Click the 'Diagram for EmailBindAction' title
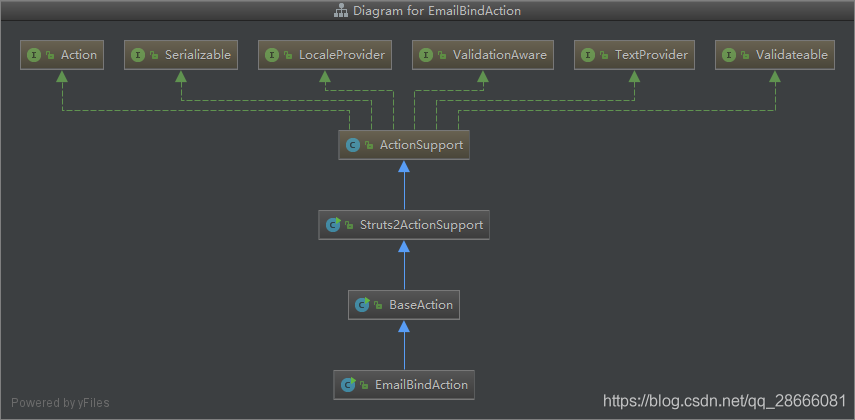Image resolution: width=855 pixels, height=420 pixels. (x=437, y=10)
